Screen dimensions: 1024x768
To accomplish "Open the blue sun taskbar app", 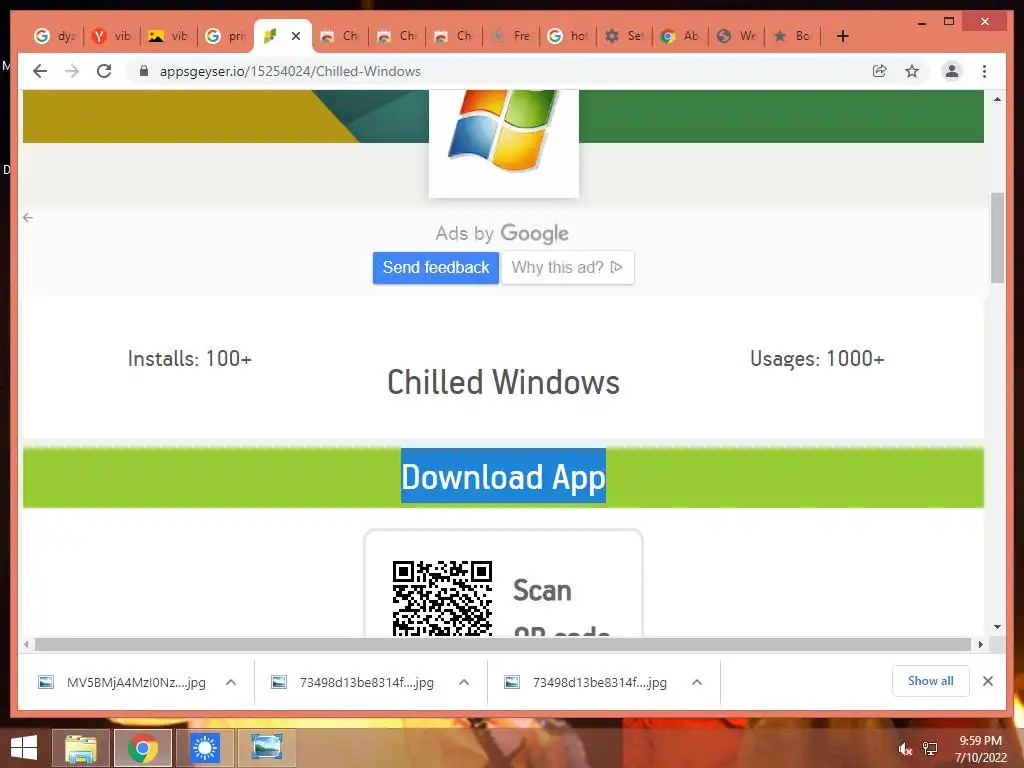I will pyautogui.click(x=205, y=748).
